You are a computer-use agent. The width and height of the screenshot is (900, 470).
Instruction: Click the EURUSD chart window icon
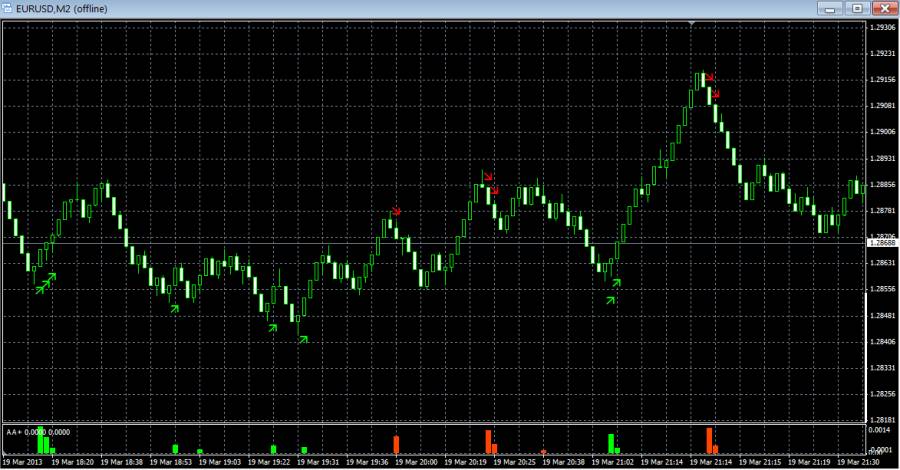pos(10,8)
